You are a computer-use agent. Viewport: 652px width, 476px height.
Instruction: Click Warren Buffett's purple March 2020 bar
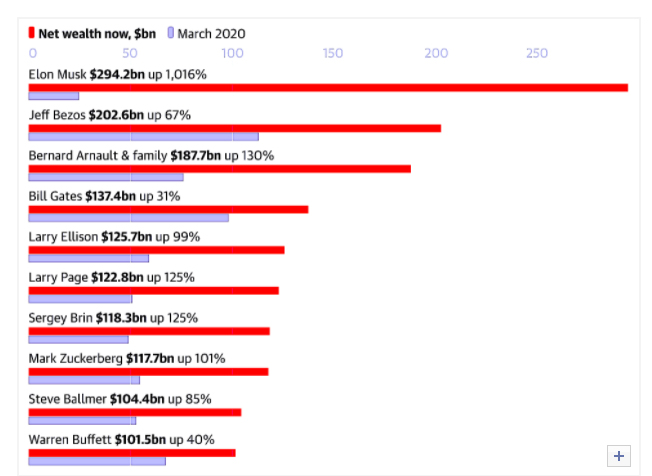[97, 461]
